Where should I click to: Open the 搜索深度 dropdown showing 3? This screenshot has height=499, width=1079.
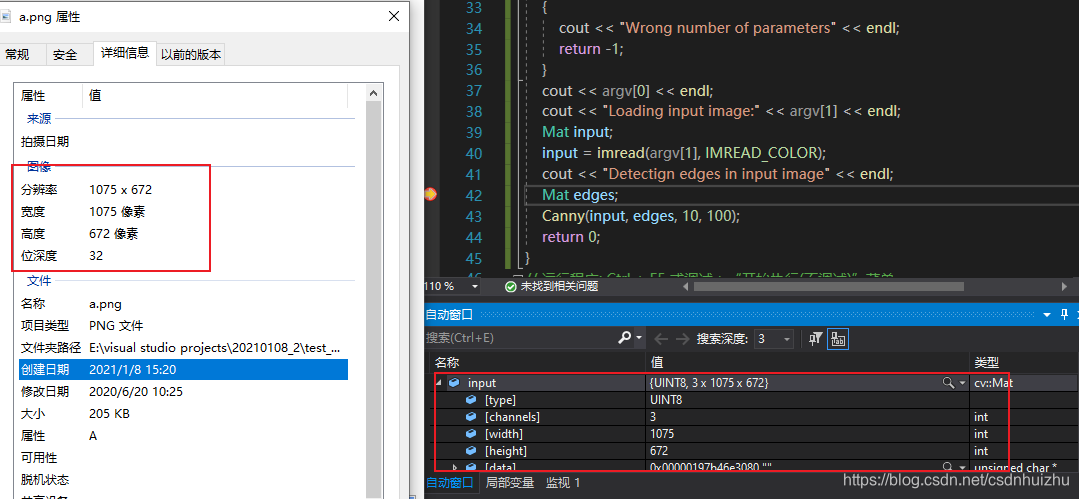(786, 339)
